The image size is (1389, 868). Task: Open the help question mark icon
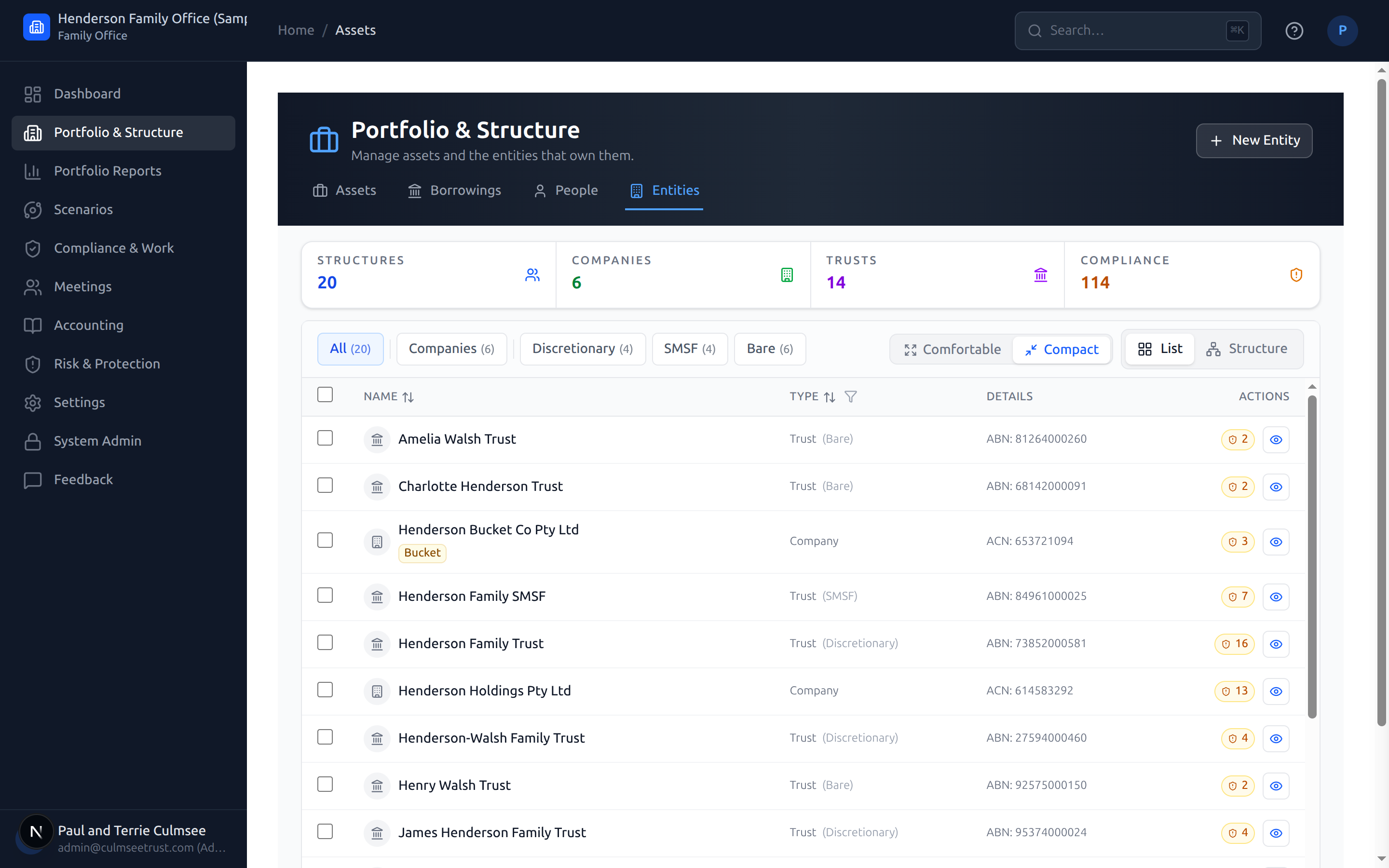point(1294,30)
